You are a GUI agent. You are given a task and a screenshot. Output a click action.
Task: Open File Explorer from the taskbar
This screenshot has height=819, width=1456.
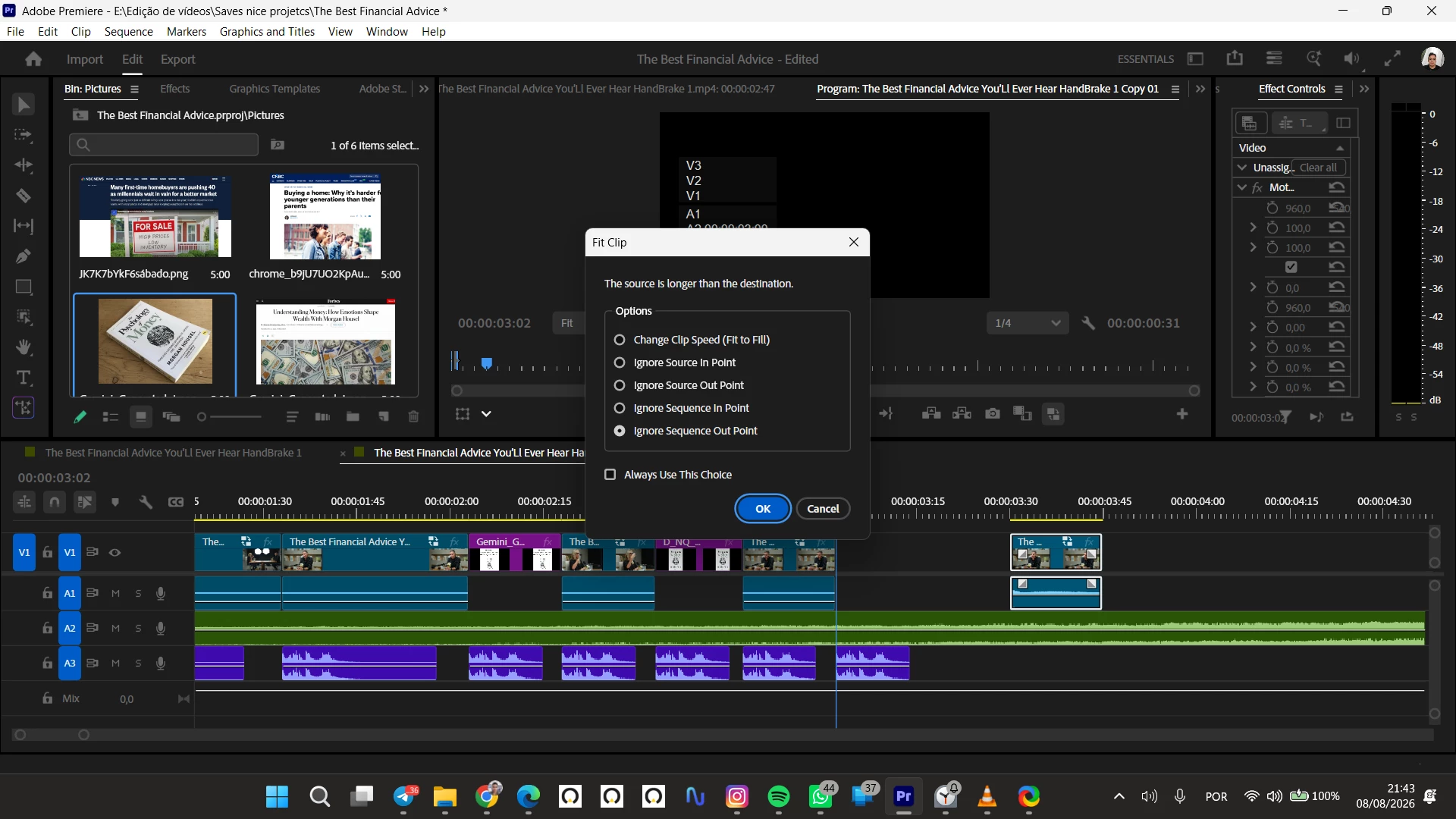[445, 796]
